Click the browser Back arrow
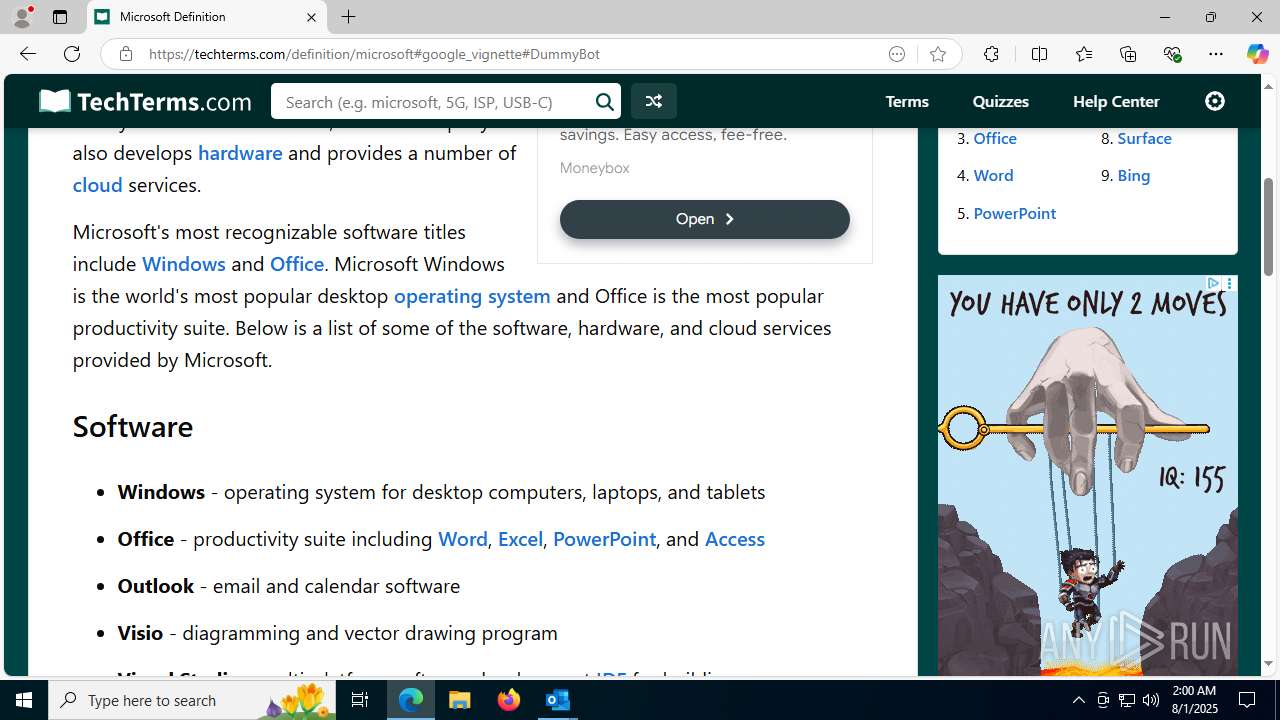This screenshot has height=720, width=1280. pos(27,54)
